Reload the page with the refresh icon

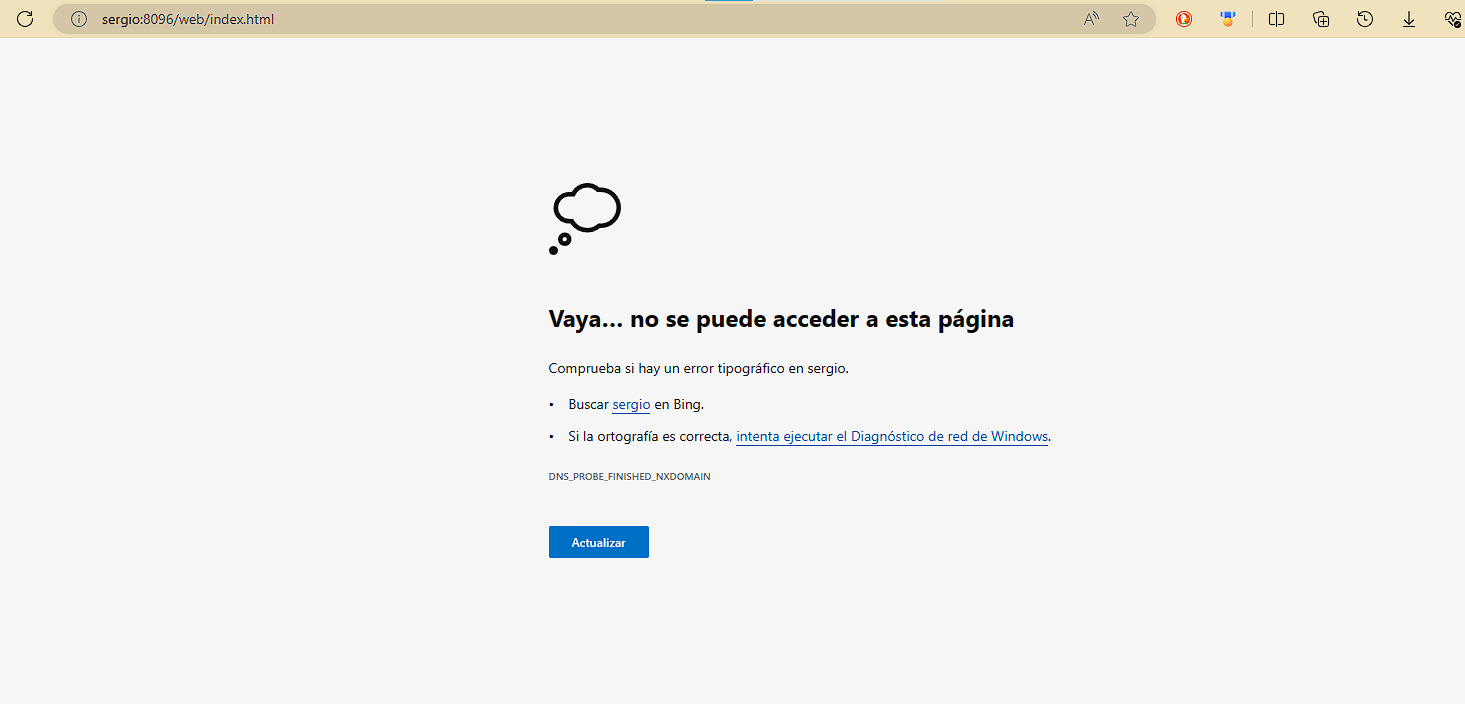26,19
